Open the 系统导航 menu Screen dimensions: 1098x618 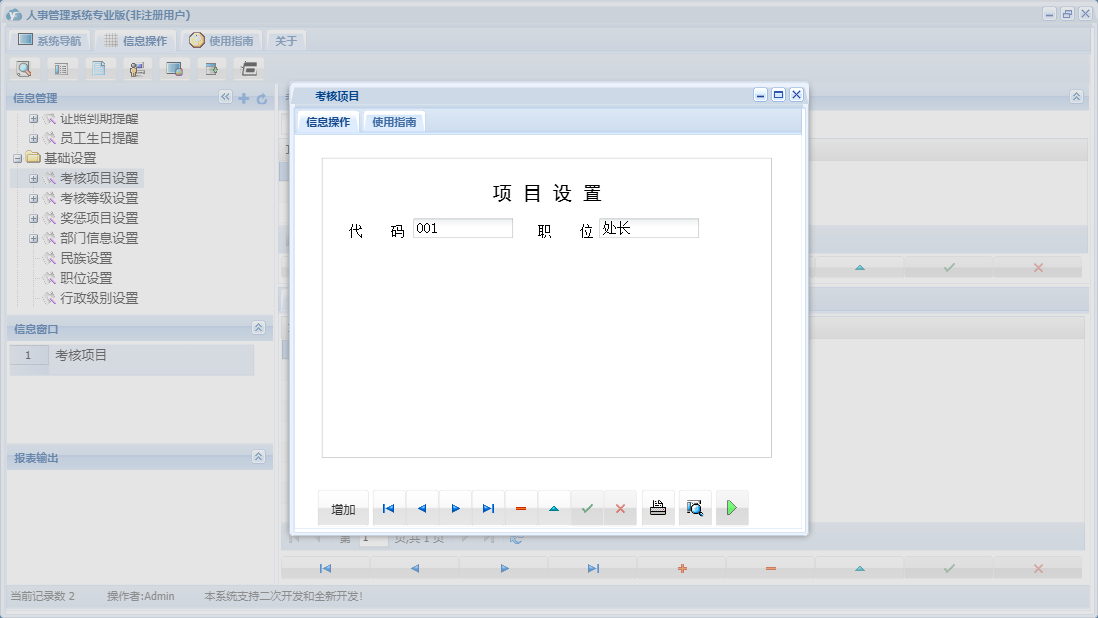pos(49,40)
